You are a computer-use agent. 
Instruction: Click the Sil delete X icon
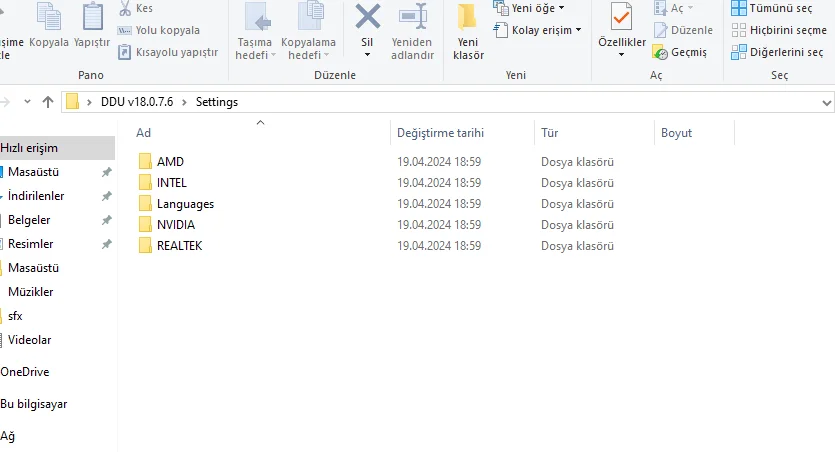368,17
